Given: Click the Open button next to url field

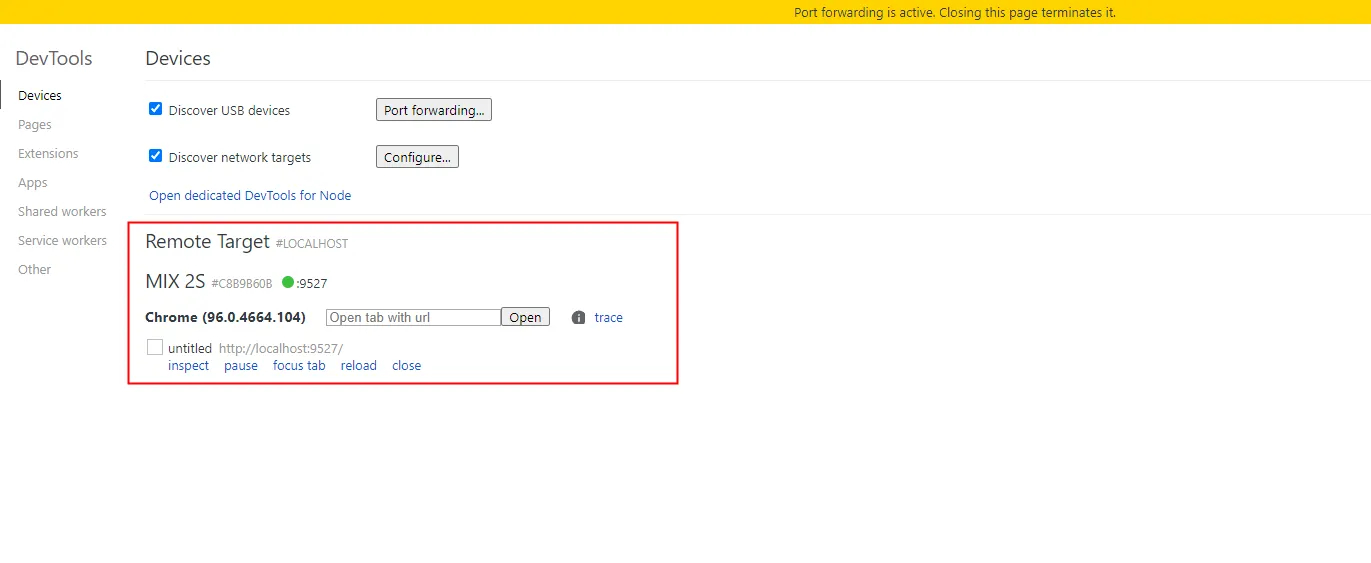Looking at the screenshot, I should click(x=525, y=317).
